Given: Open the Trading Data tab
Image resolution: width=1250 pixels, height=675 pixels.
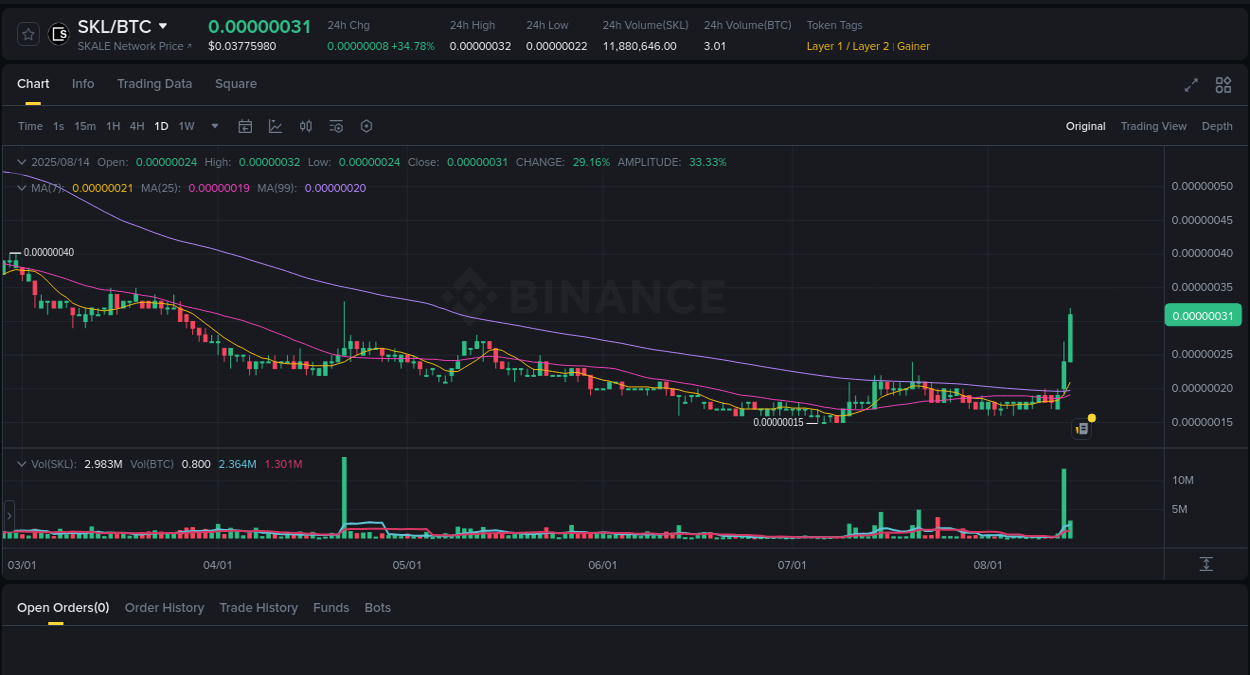Looking at the screenshot, I should 154,84.
